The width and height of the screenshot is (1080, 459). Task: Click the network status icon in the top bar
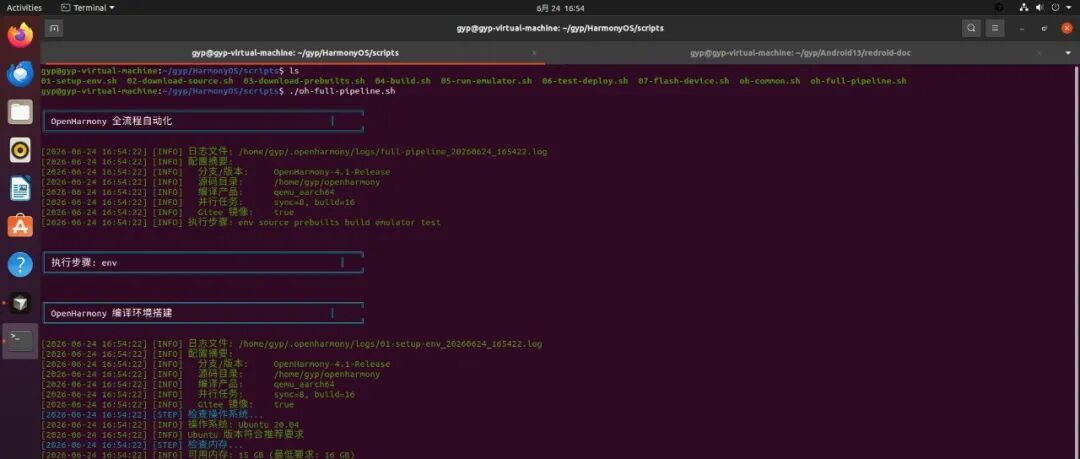1024,8
